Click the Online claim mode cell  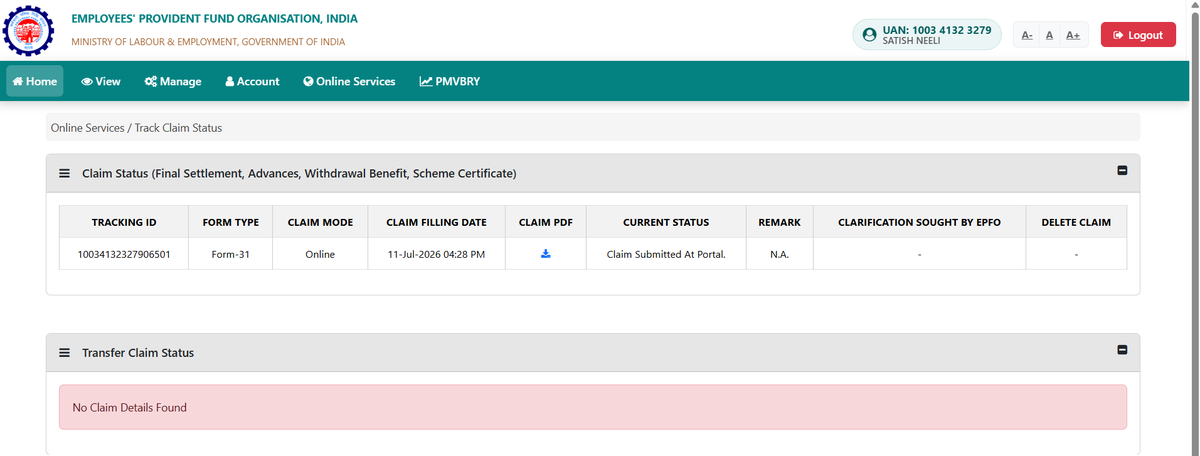click(320, 254)
